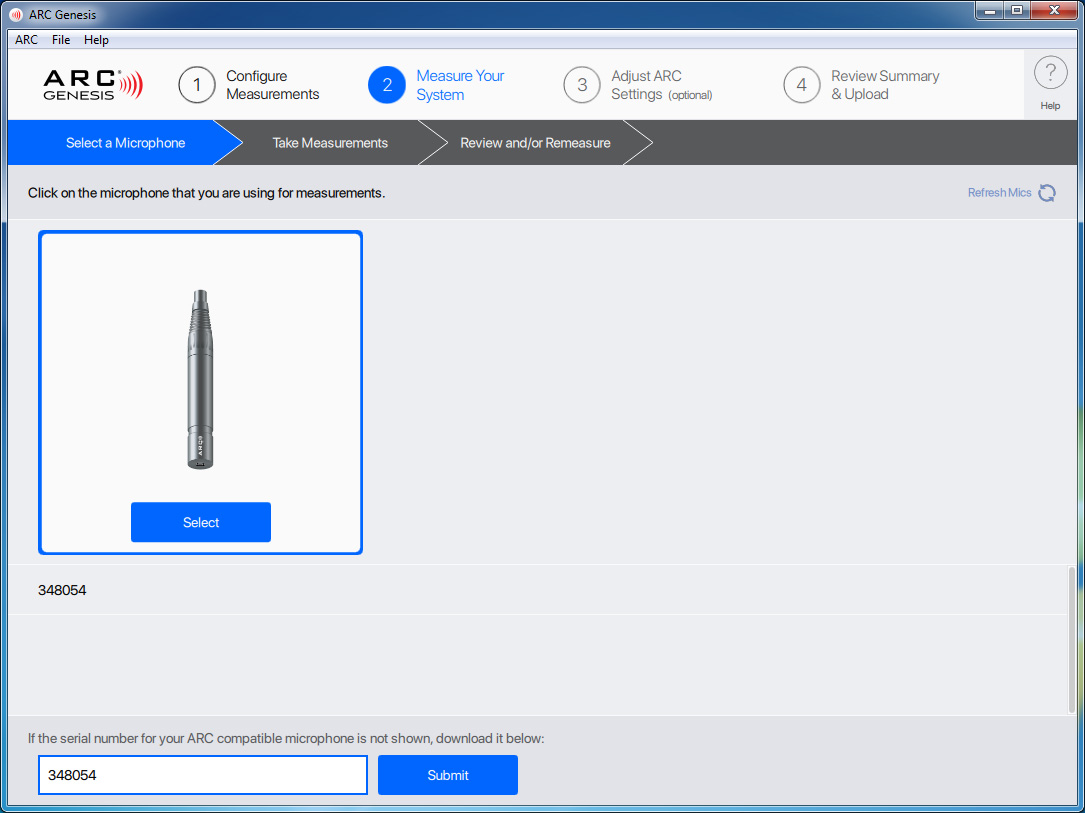Open the ARC menu

(x=26, y=39)
